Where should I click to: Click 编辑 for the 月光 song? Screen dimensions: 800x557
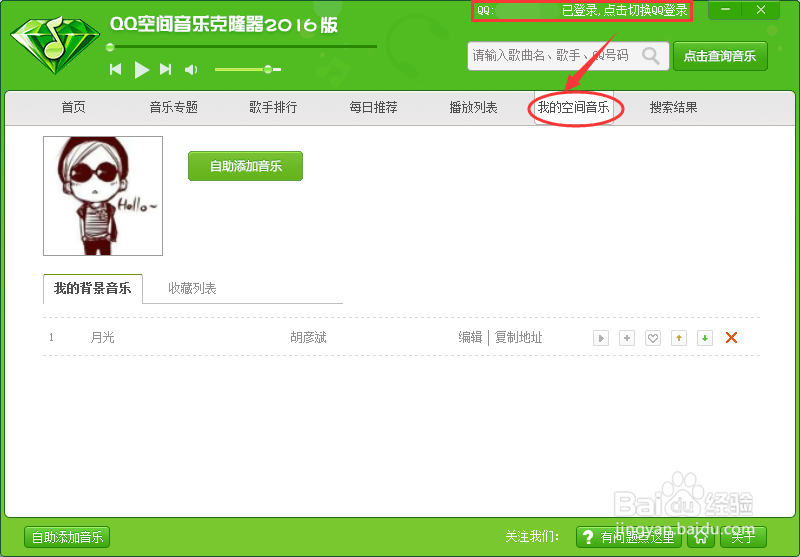470,338
